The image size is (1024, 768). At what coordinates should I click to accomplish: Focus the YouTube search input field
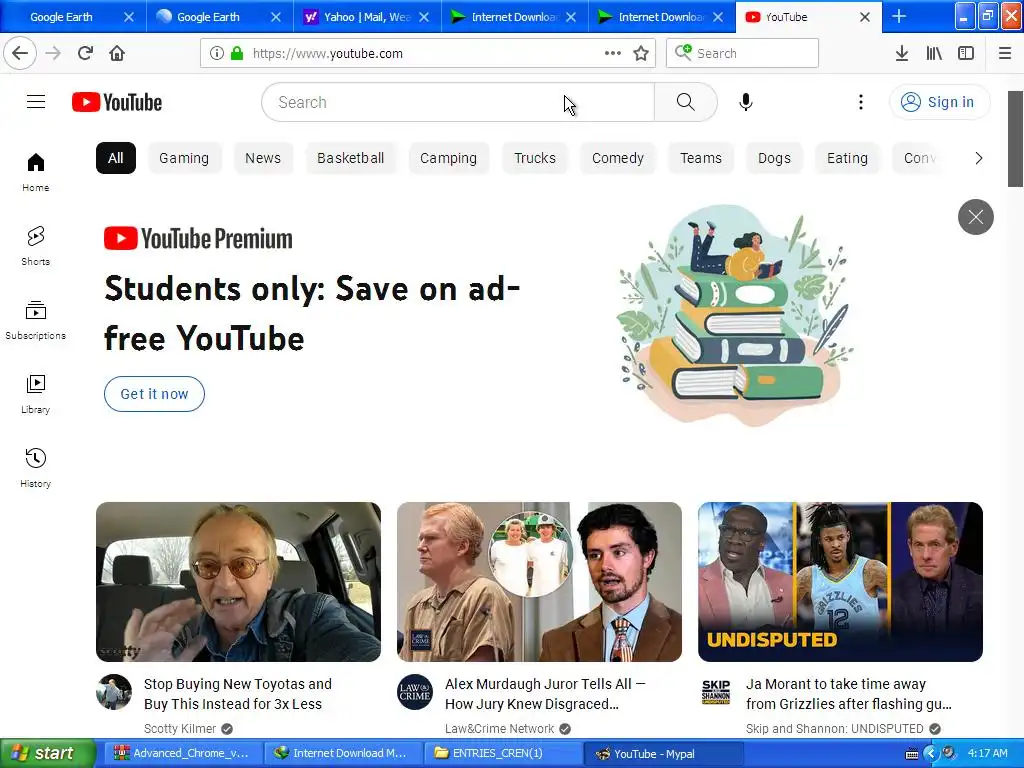click(x=457, y=102)
